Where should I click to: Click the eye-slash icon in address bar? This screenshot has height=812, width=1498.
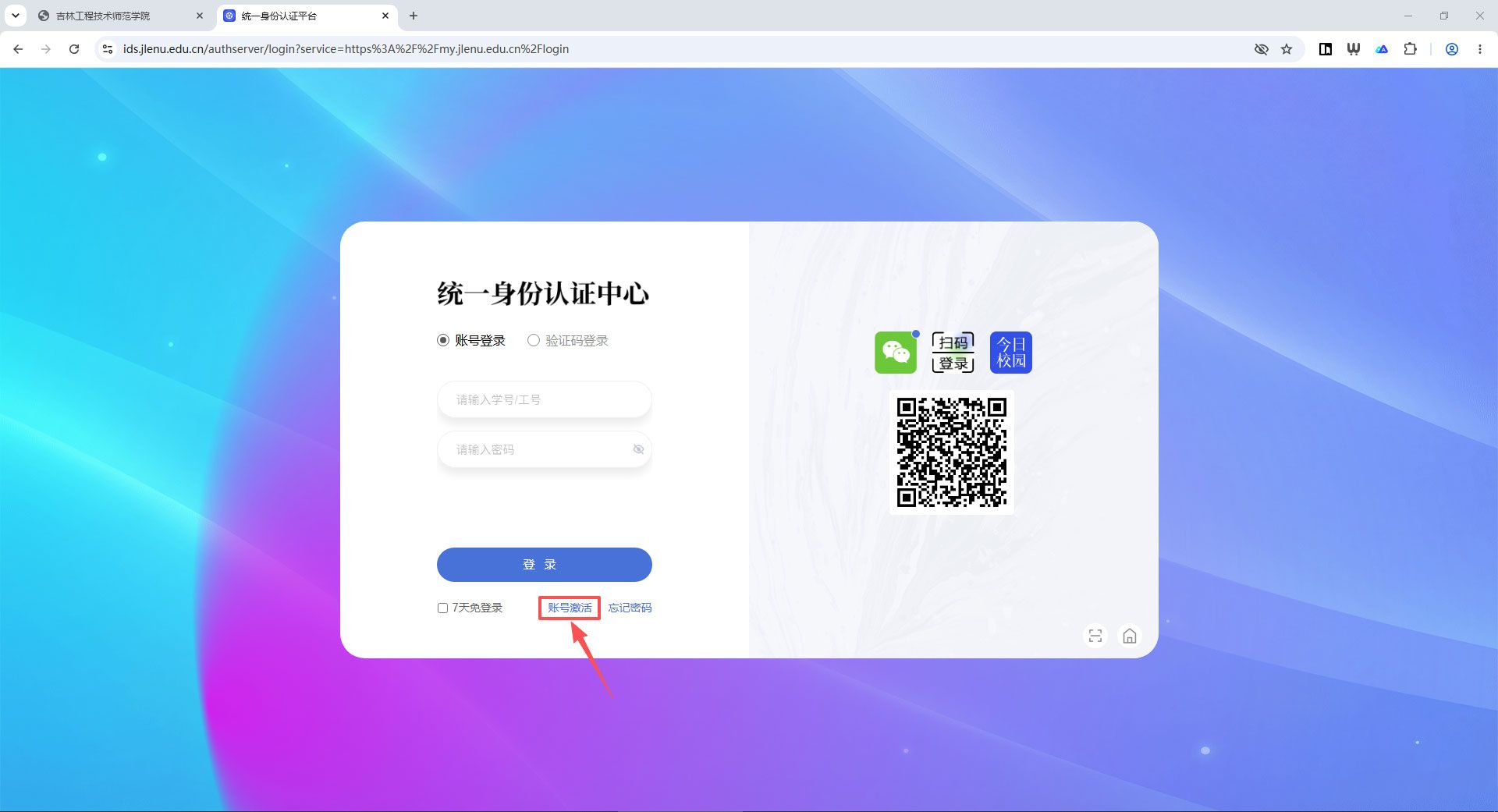[x=1261, y=49]
